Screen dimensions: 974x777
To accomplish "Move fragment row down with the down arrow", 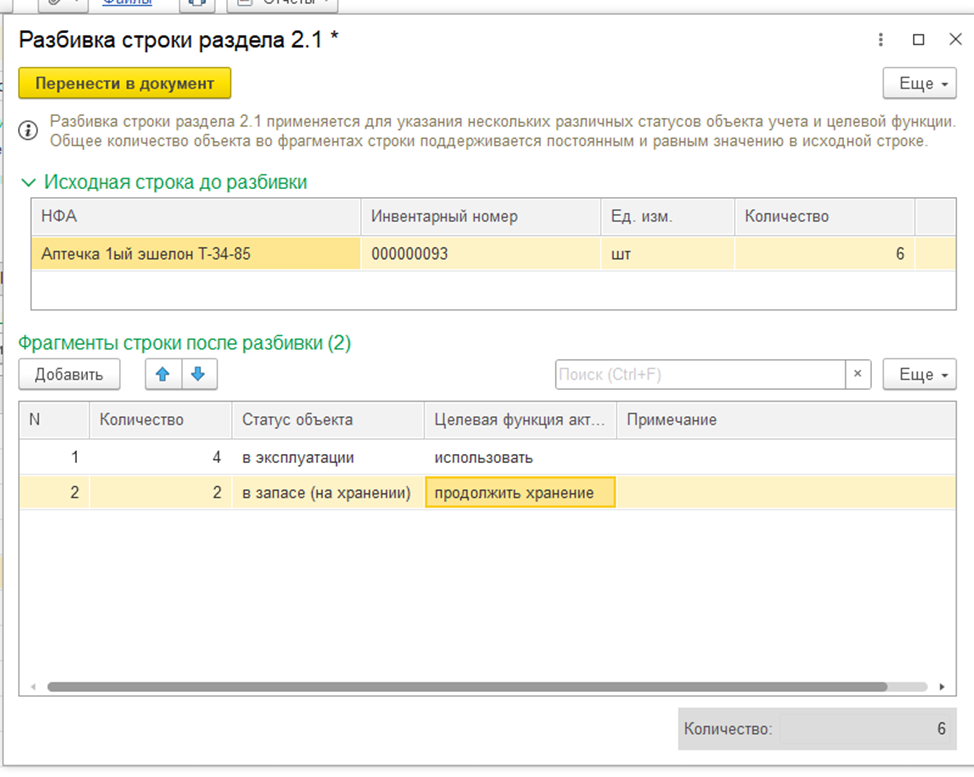I will (199, 375).
